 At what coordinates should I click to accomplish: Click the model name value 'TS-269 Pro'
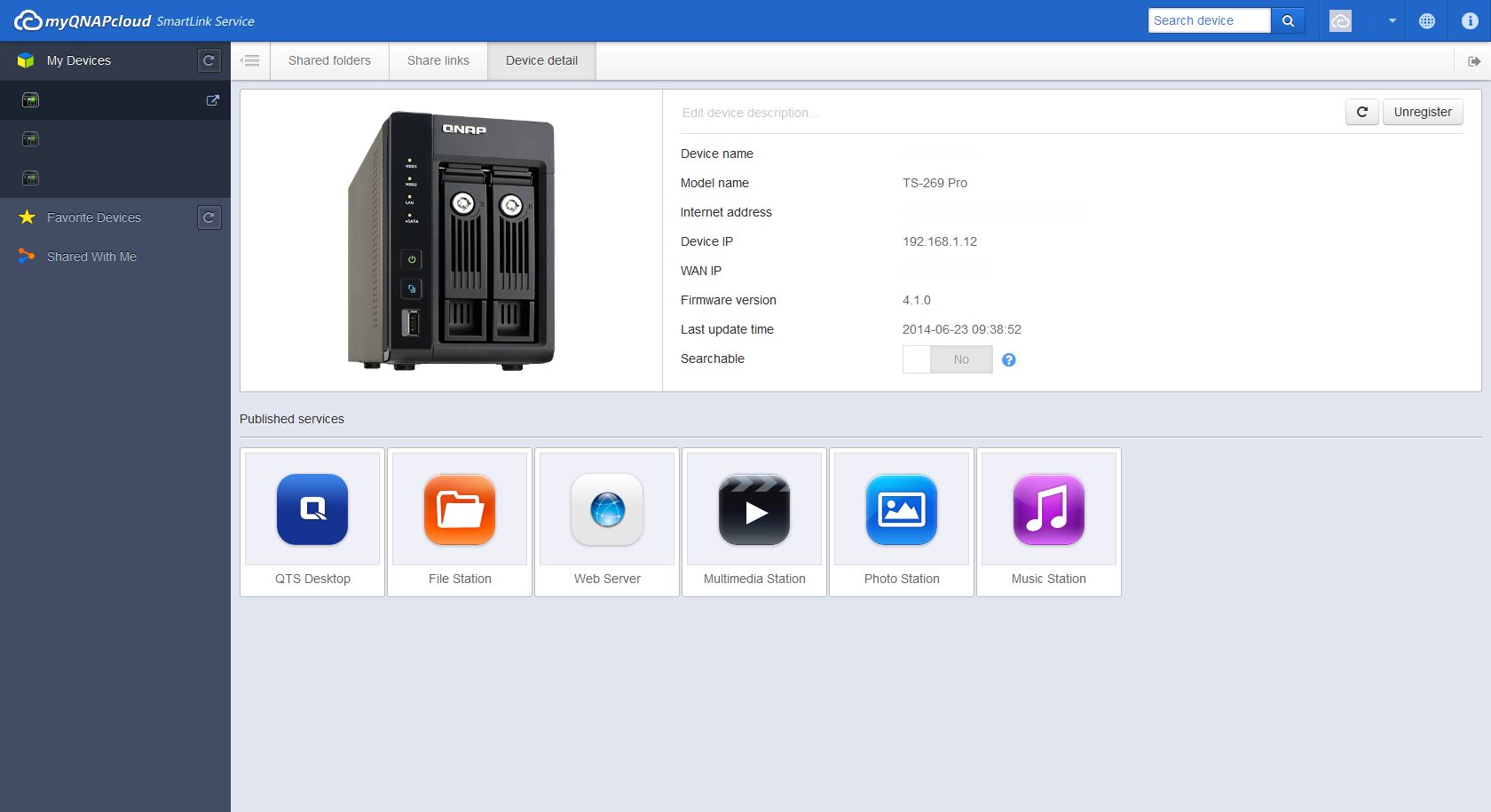[935, 183]
